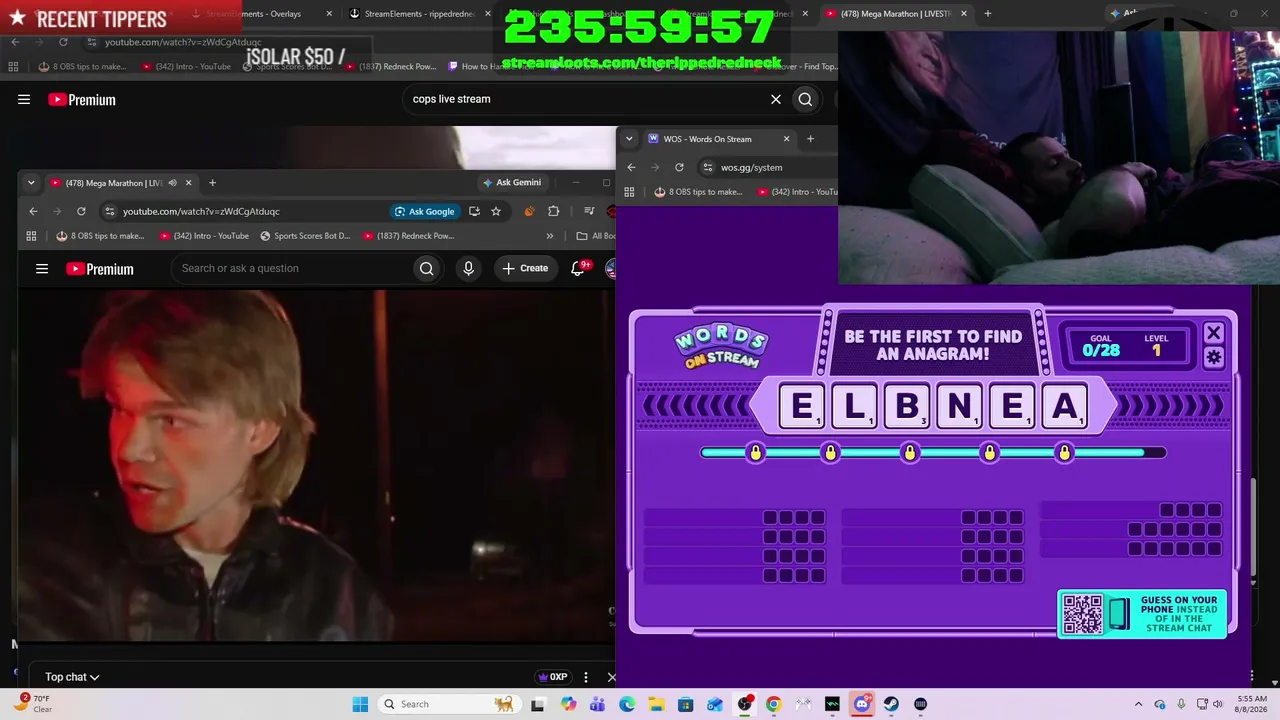This screenshot has width=1280, height=720.
Task: Reload the wos.gg page
Action: pos(679,167)
